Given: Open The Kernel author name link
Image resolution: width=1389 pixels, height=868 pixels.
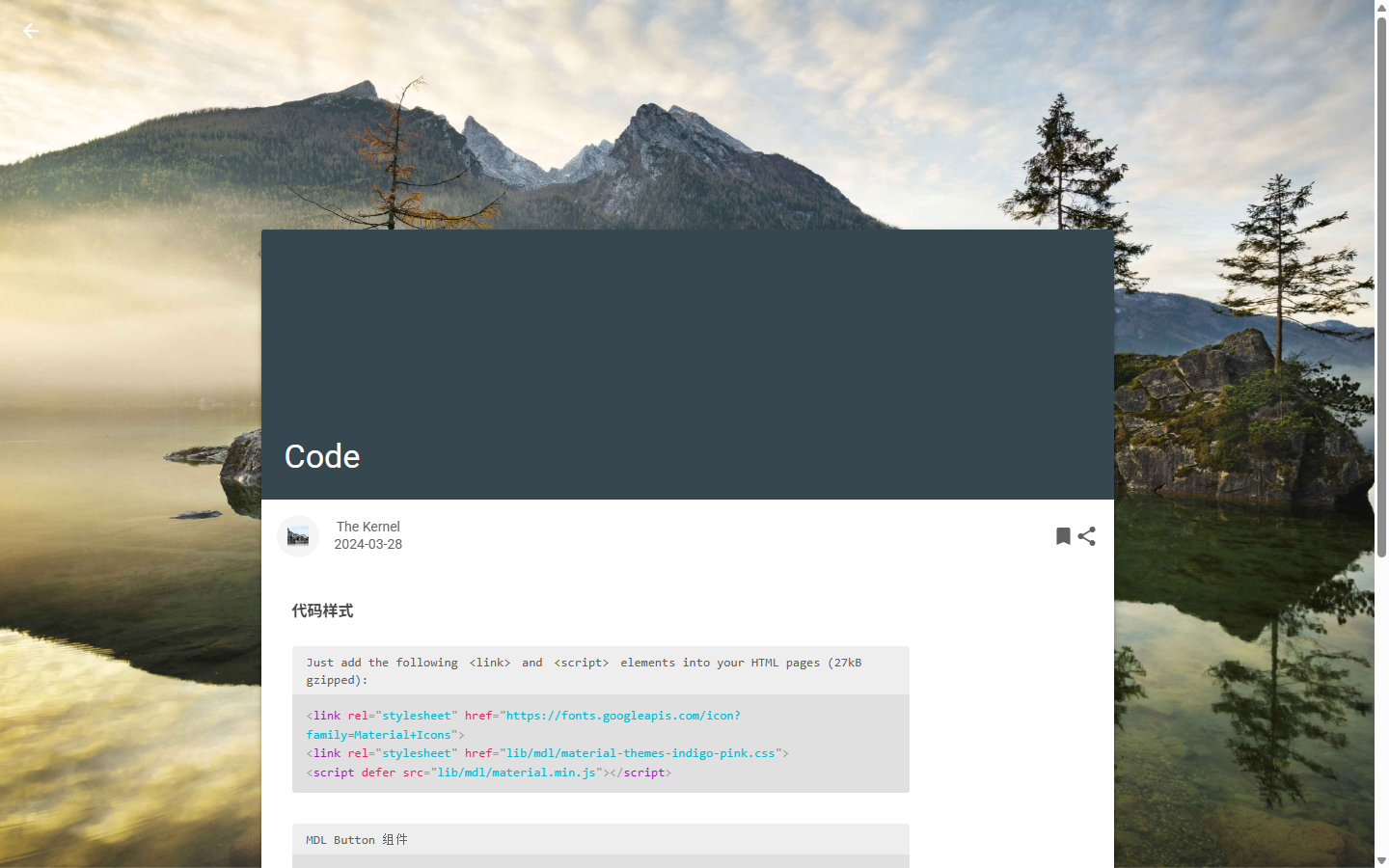Looking at the screenshot, I should point(368,527).
